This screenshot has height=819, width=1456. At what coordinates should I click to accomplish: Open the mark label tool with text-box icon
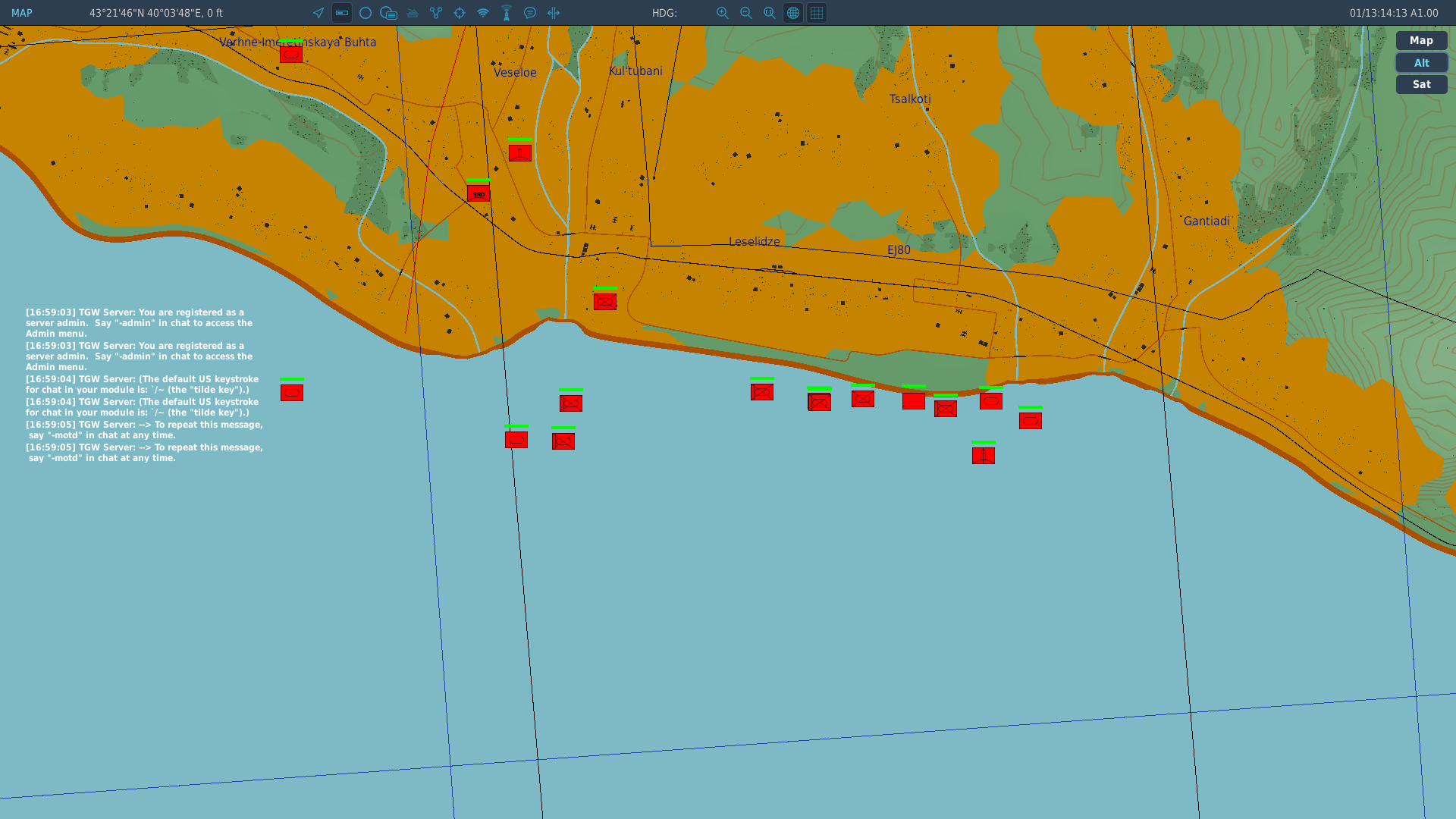pos(389,13)
